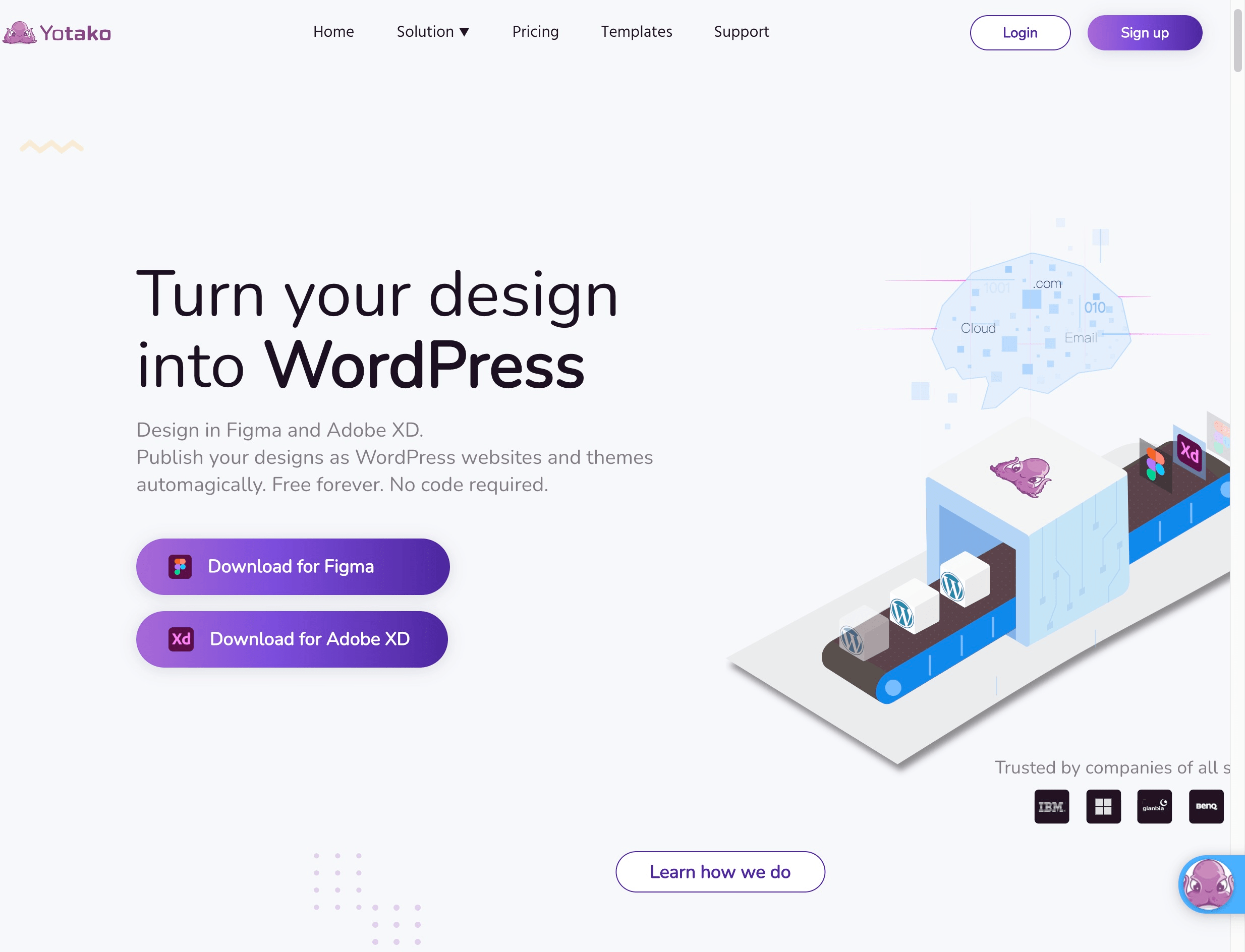
Task: Click the Microsoft logo icon
Action: pyautogui.click(x=1103, y=806)
